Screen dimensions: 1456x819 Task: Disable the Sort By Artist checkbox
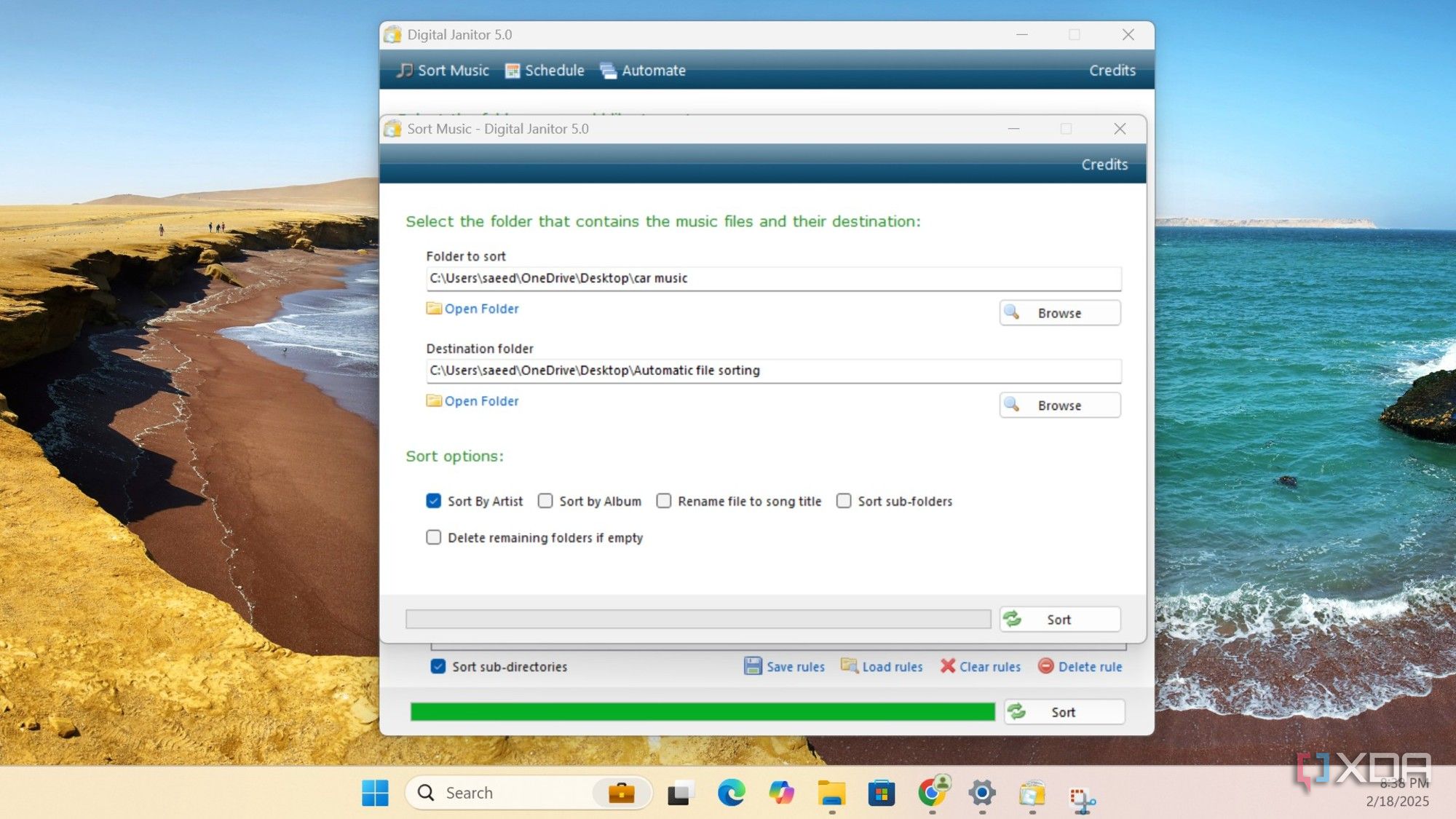click(434, 501)
